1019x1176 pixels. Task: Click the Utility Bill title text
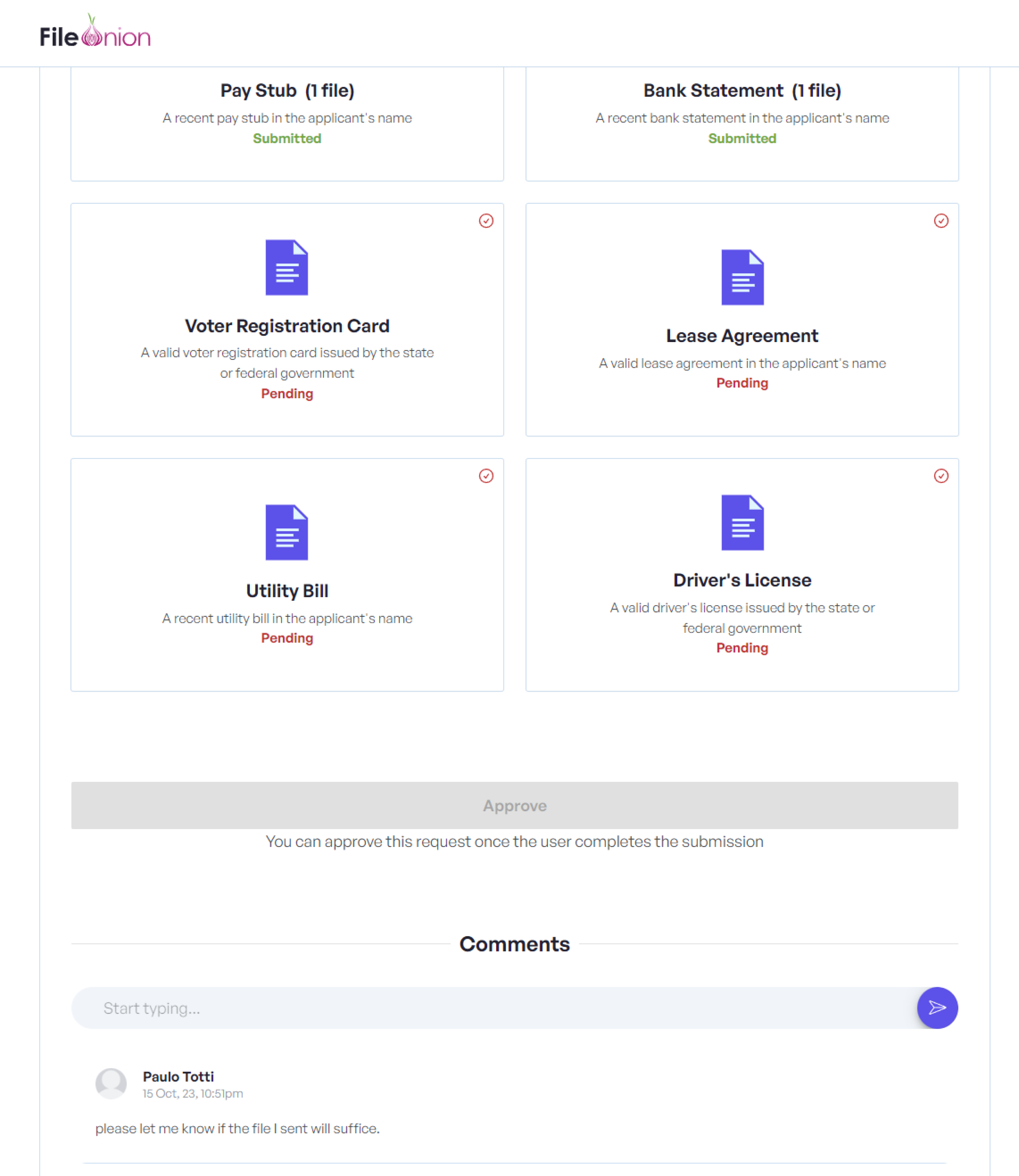tap(287, 590)
